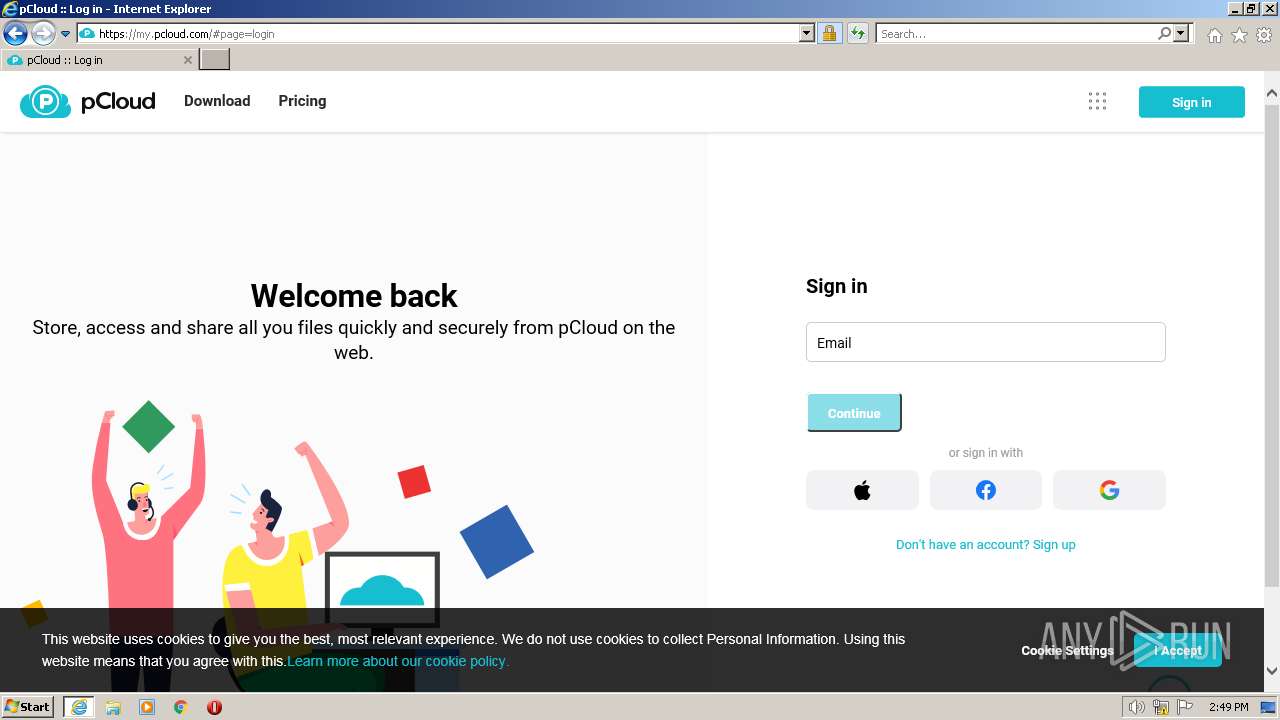Click the page scrollbar up arrow
This screenshot has height=720, width=1280.
(1272, 94)
